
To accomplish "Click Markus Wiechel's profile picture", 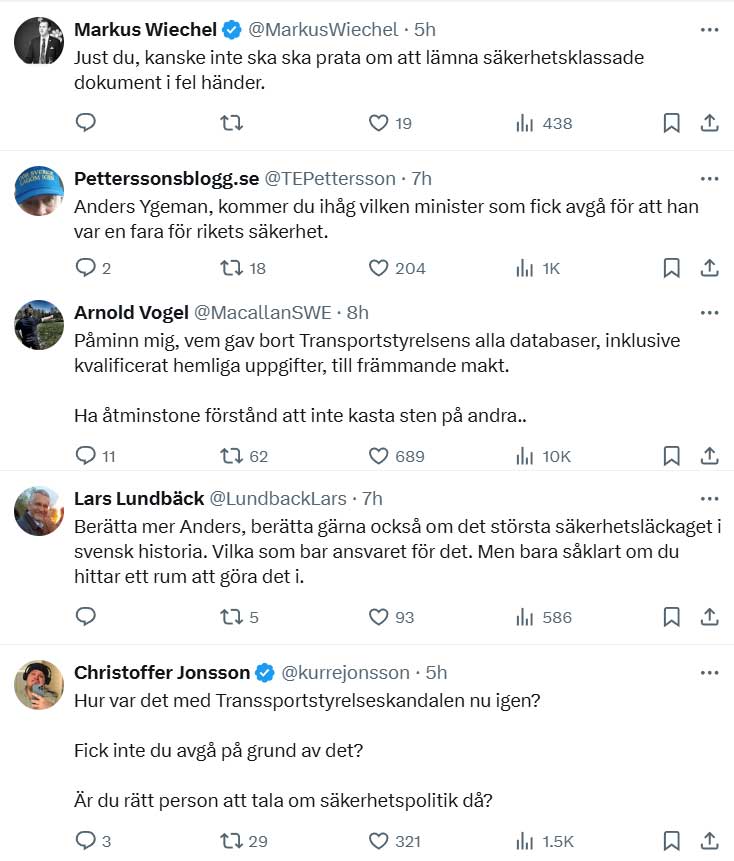I will tap(40, 41).
